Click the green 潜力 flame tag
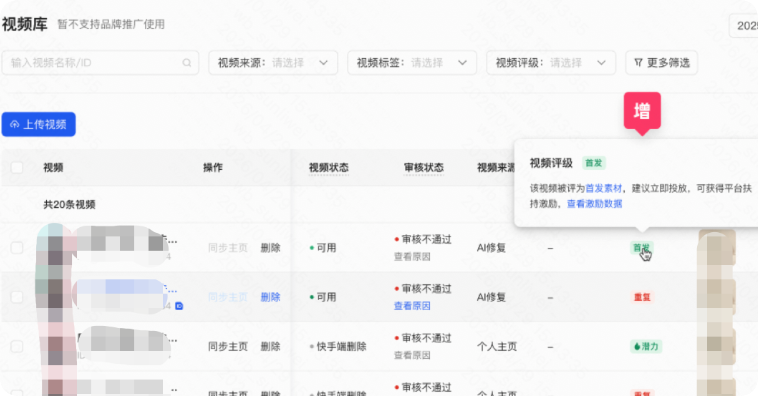Viewport: 758px width, 396px height. click(646, 346)
